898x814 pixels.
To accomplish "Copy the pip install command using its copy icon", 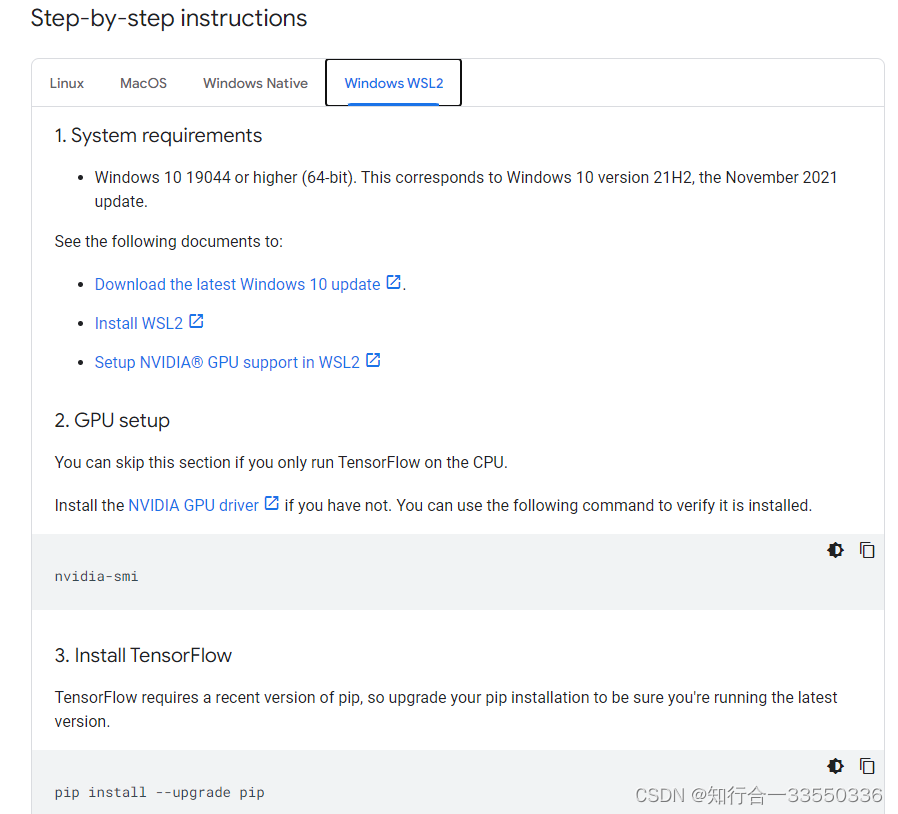I will 867,766.
